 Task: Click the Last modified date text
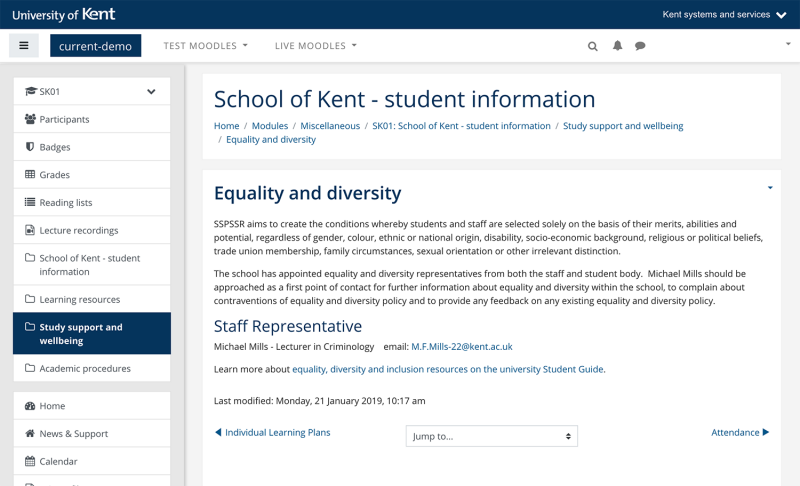[319, 401]
